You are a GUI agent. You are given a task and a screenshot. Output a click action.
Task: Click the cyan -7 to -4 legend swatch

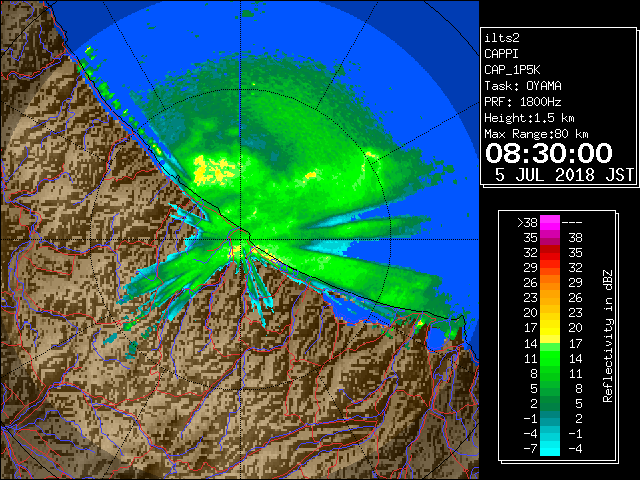[x=550, y=449]
